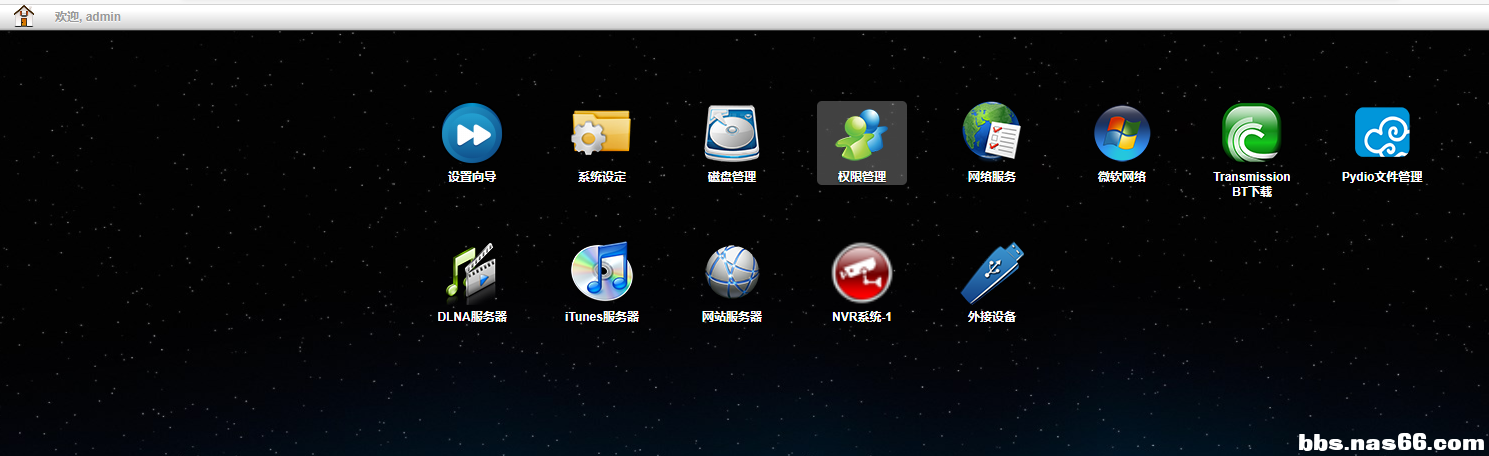Image resolution: width=1489 pixels, height=456 pixels.
Task: Click the 欢迎, admin text
Action: [88, 17]
